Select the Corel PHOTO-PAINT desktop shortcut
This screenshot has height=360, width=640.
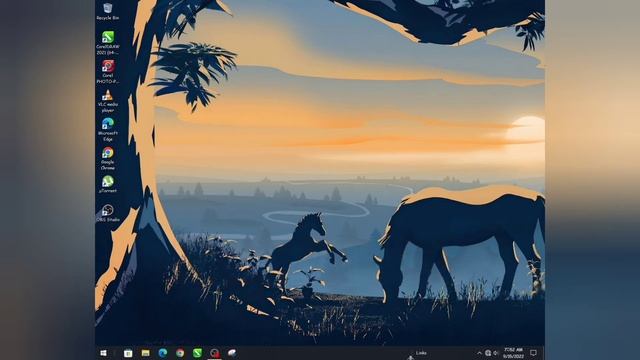[x=108, y=71]
